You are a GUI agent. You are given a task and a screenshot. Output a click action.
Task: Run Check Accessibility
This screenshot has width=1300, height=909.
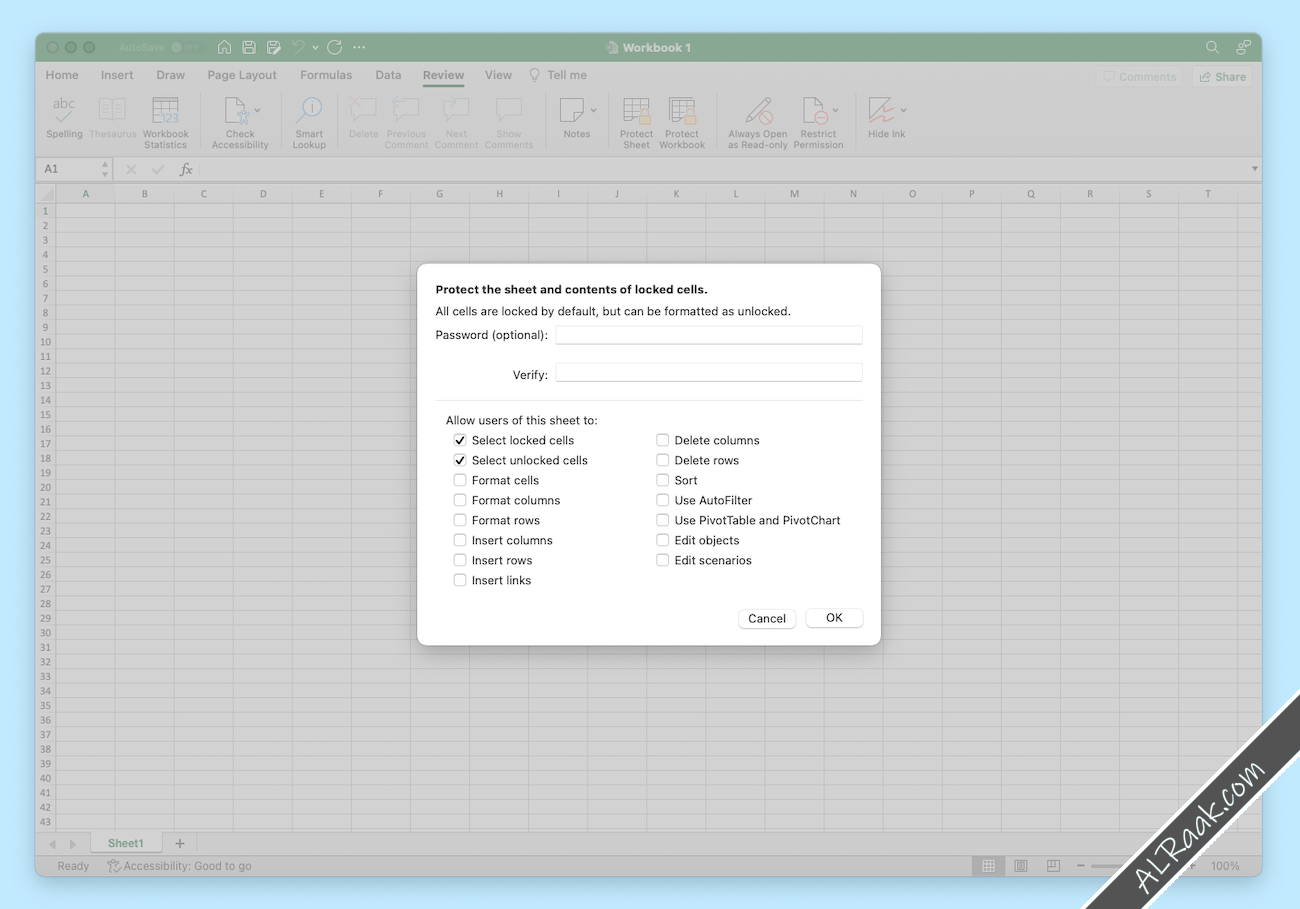click(240, 123)
